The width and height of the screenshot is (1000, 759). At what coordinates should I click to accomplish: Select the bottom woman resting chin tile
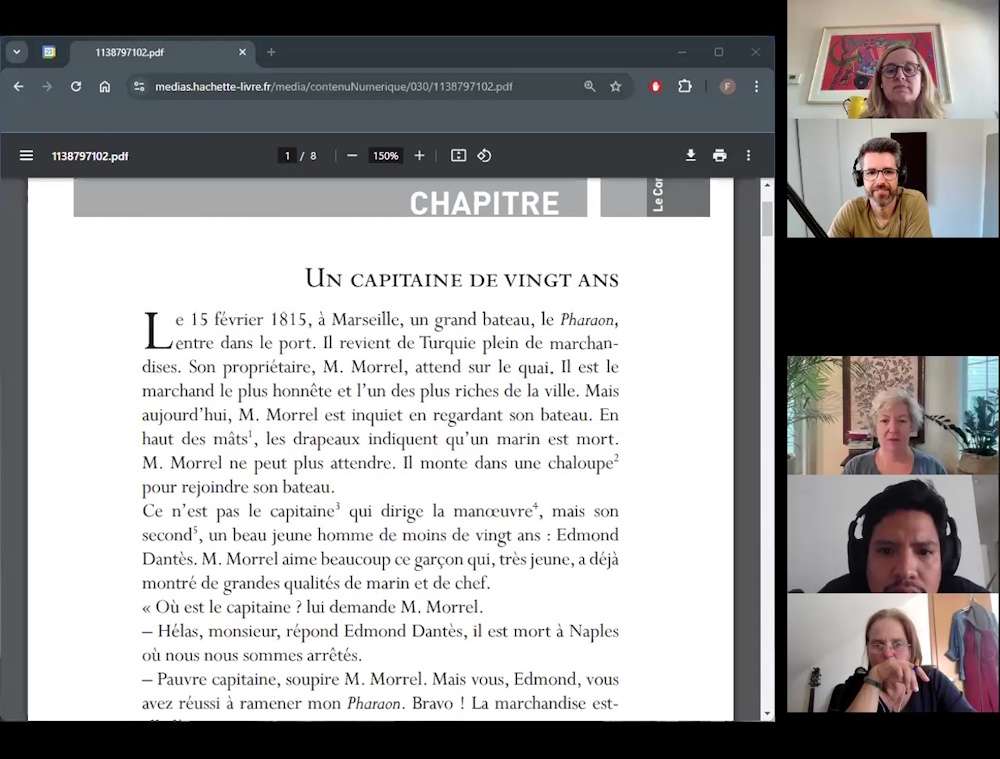893,652
